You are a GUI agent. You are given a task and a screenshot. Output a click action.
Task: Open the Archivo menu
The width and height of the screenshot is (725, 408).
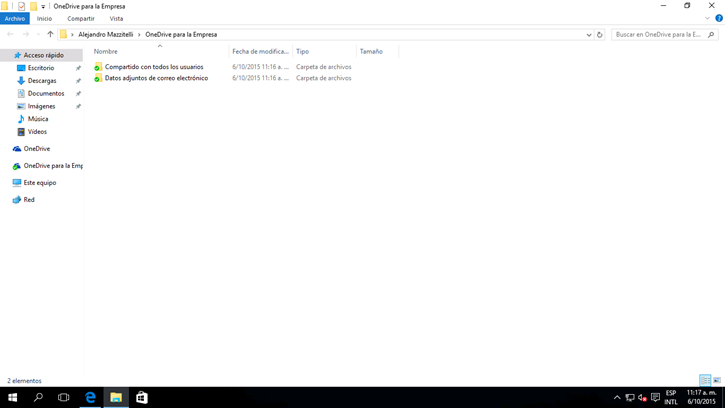(15, 18)
